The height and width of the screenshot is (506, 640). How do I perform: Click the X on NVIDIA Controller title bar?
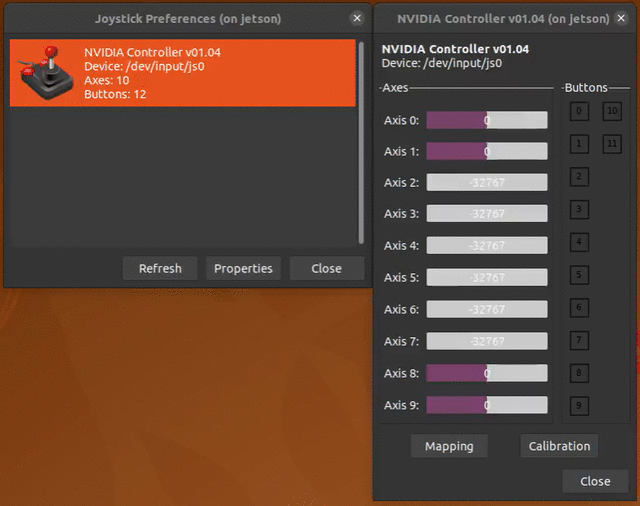tap(621, 18)
